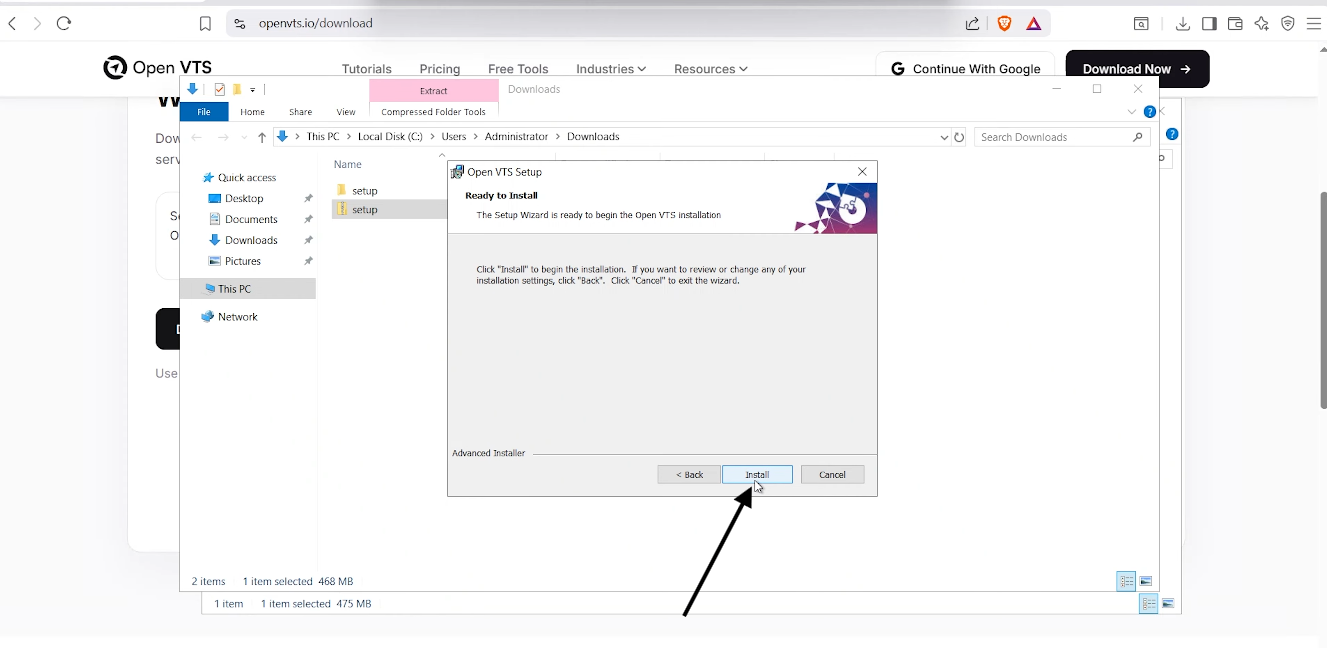Switch Explorer to the large icons view
Image resolution: width=1327 pixels, height=648 pixels.
(1146, 581)
